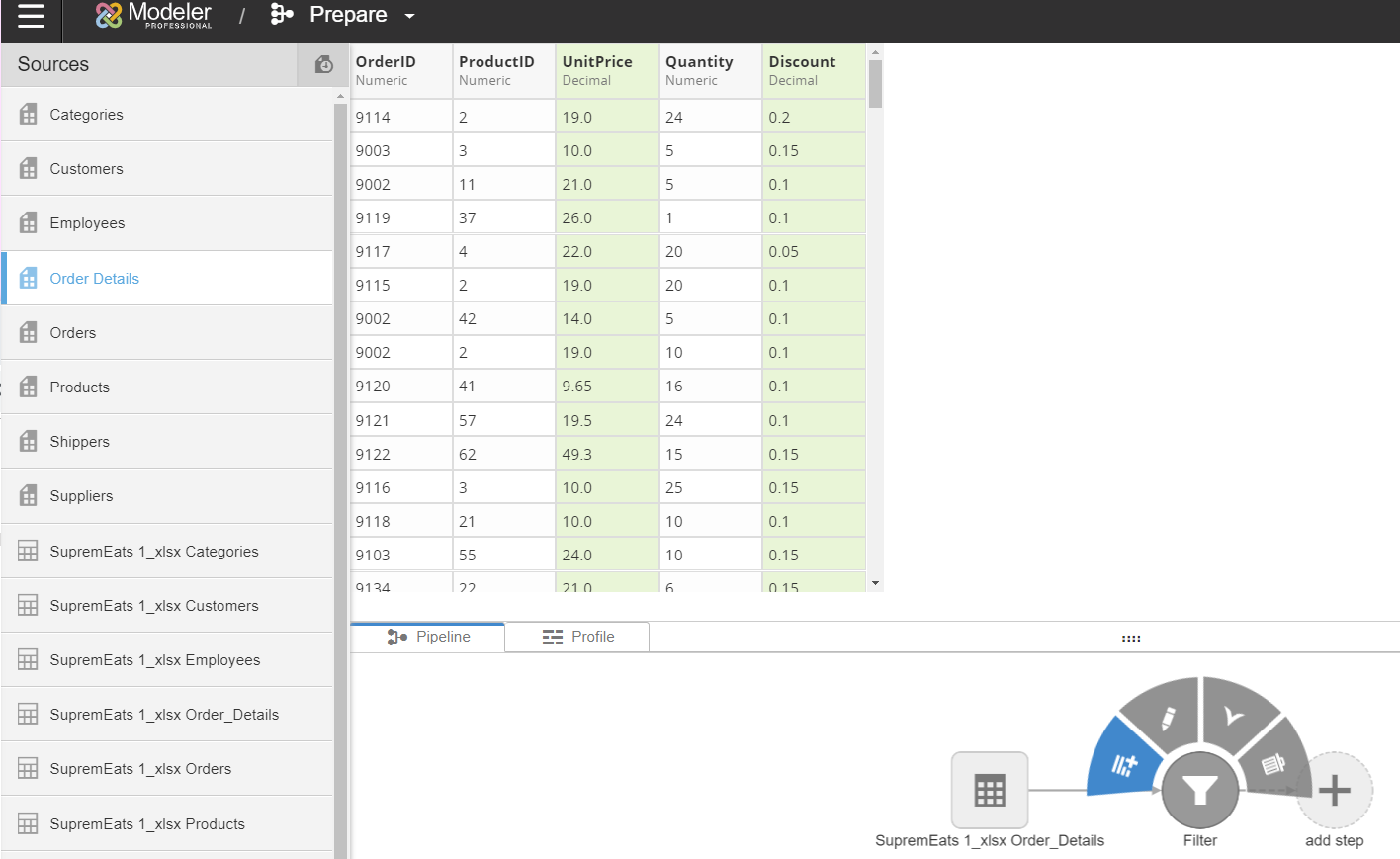The width and height of the screenshot is (1400, 859).
Task: Click the data table scroll down arrow
Action: click(875, 584)
